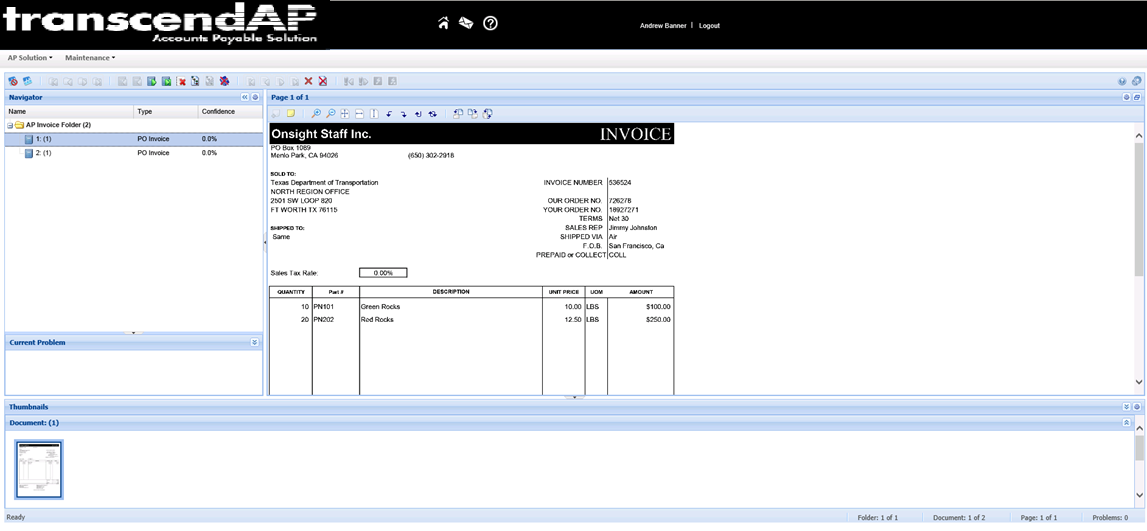The image size is (1147, 531).
Task: Click the round icon in Page 1 of 1 header
Action: tap(1127, 97)
